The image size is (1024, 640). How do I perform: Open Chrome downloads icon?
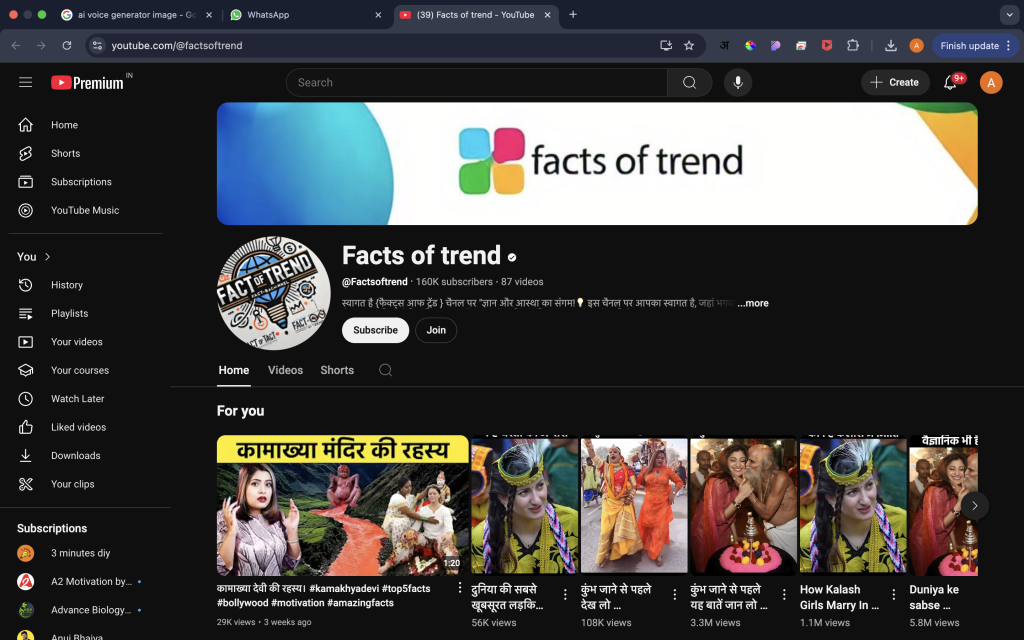click(891, 45)
